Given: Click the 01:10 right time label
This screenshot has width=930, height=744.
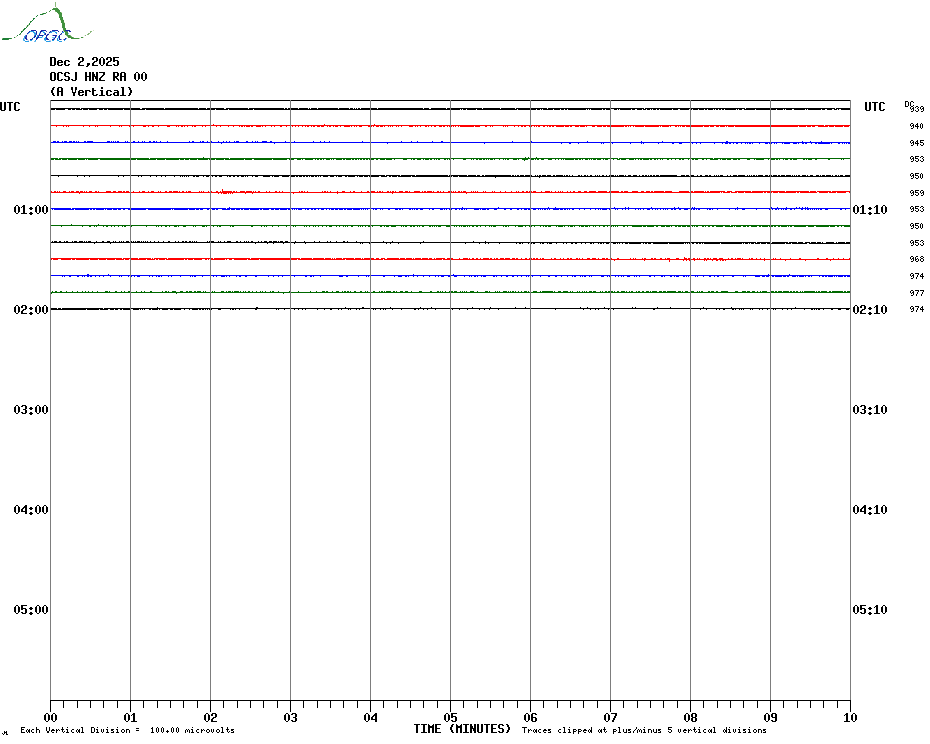Looking at the screenshot, I should point(870,209).
